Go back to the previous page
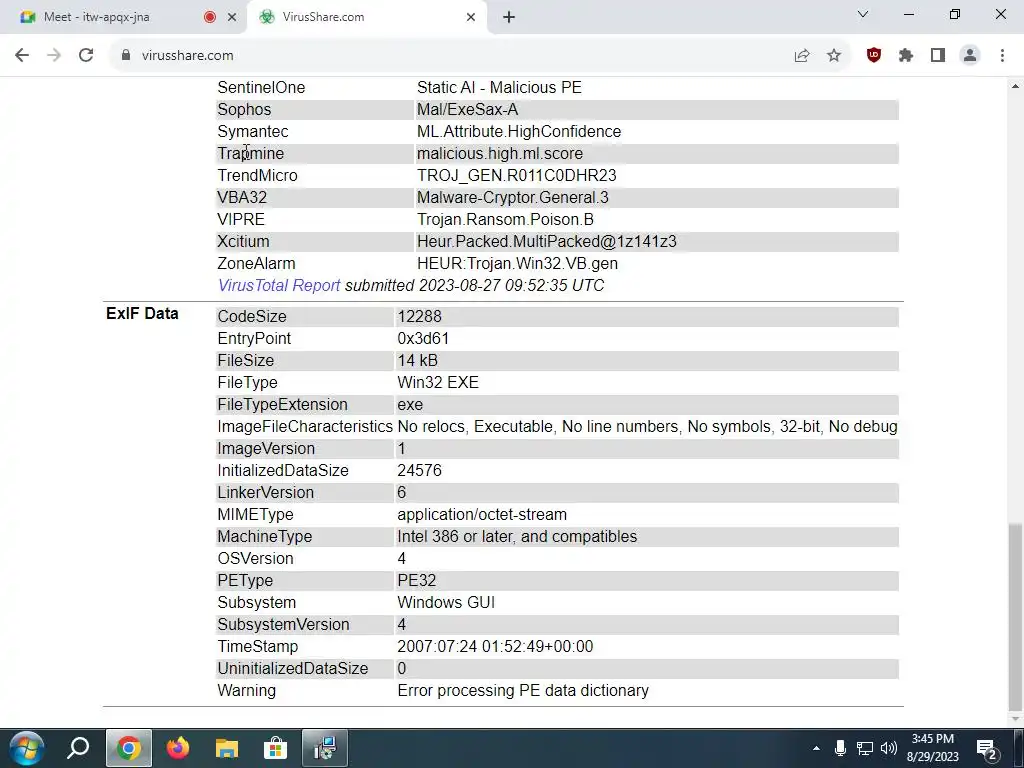 (x=22, y=56)
